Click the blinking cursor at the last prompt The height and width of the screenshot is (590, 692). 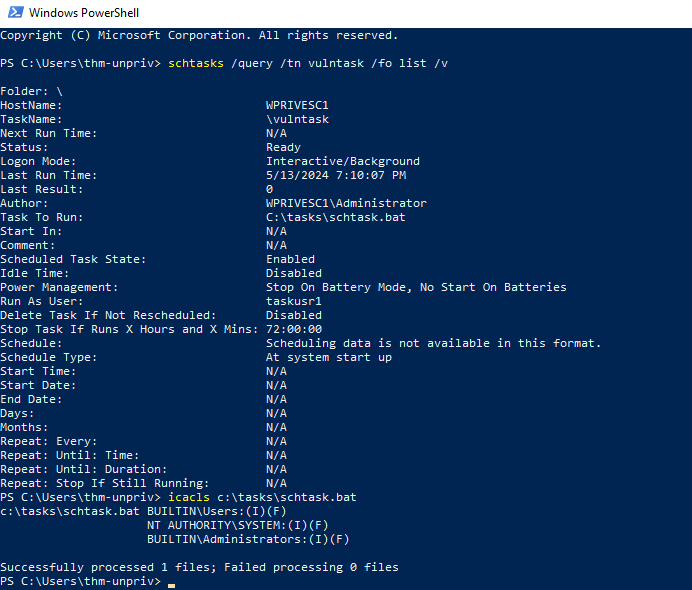click(x=171, y=586)
